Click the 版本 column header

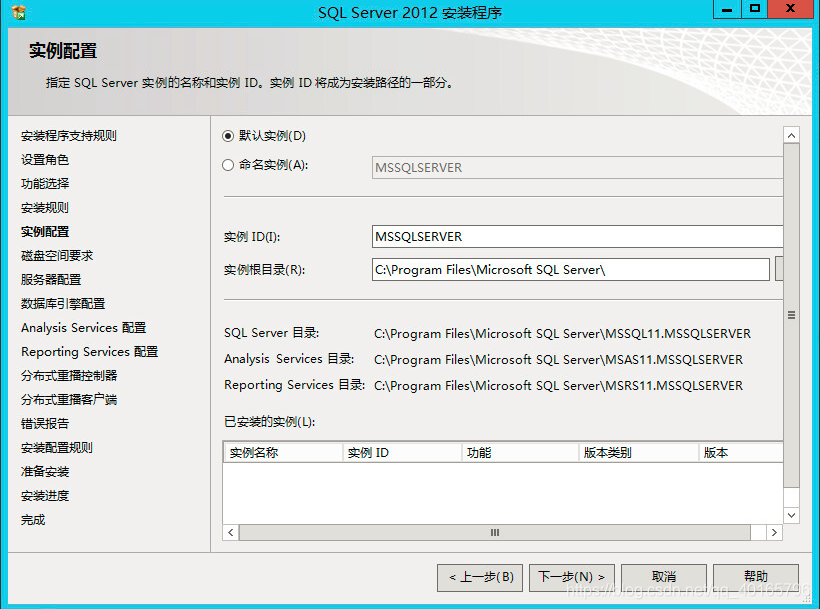[741, 453]
